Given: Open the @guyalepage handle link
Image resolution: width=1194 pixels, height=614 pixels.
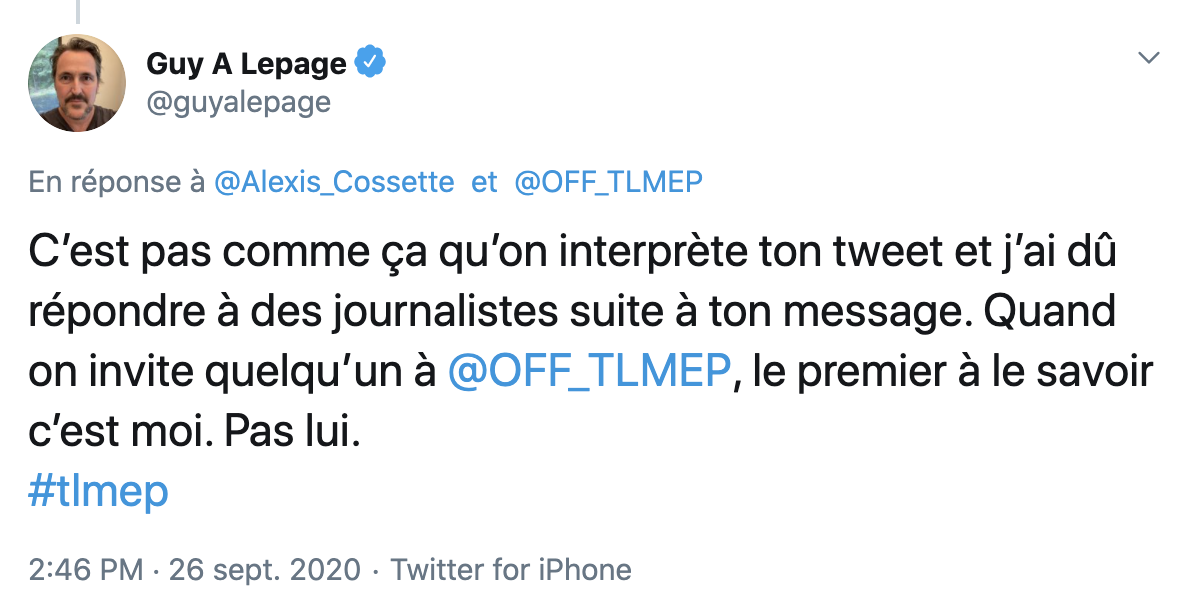Looking at the screenshot, I should 238,102.
